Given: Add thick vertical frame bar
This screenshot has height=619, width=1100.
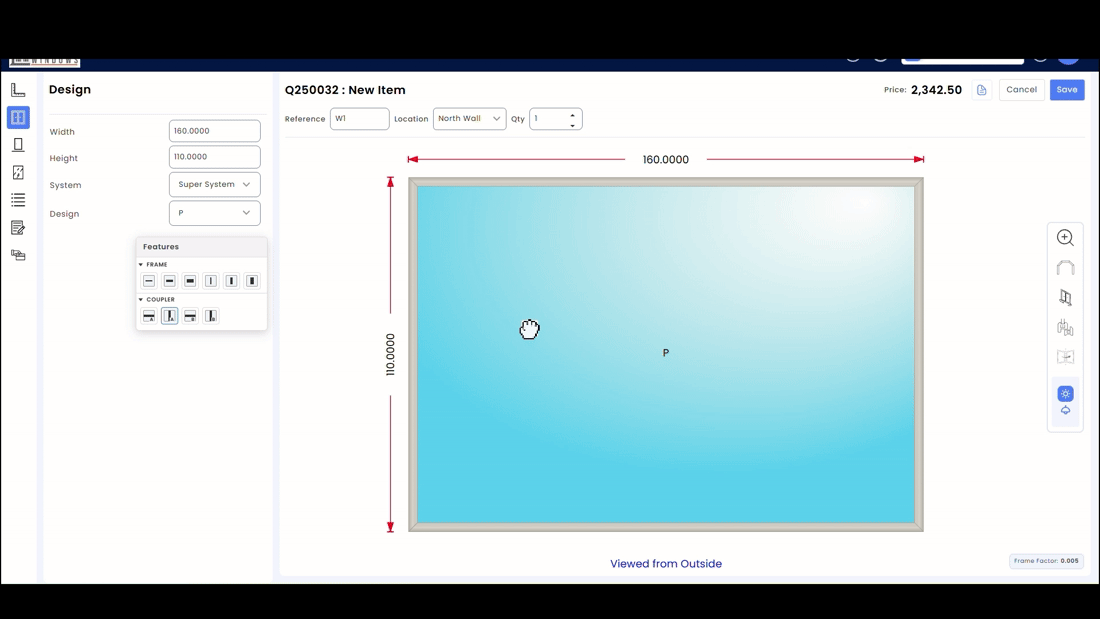Looking at the screenshot, I should pos(252,281).
